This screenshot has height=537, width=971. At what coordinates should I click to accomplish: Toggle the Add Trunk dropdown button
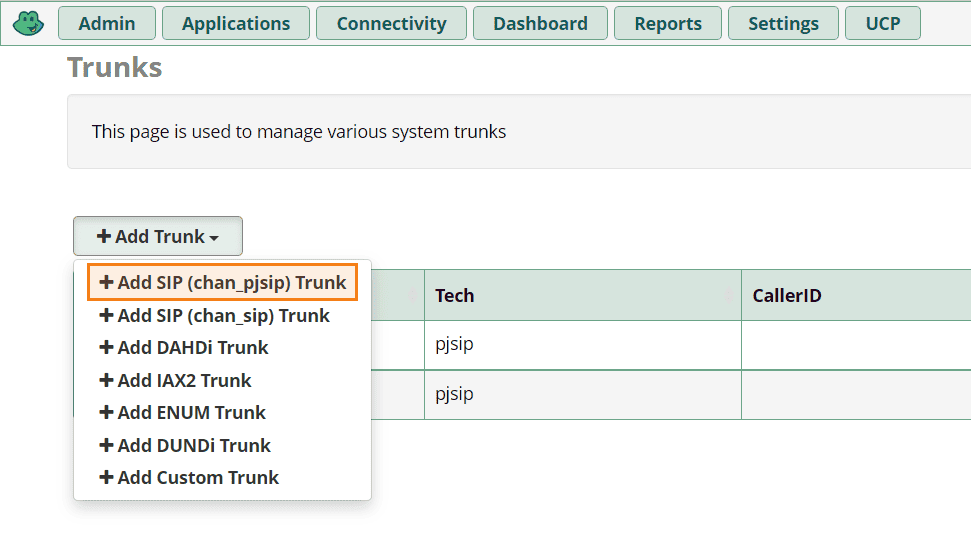coord(158,236)
